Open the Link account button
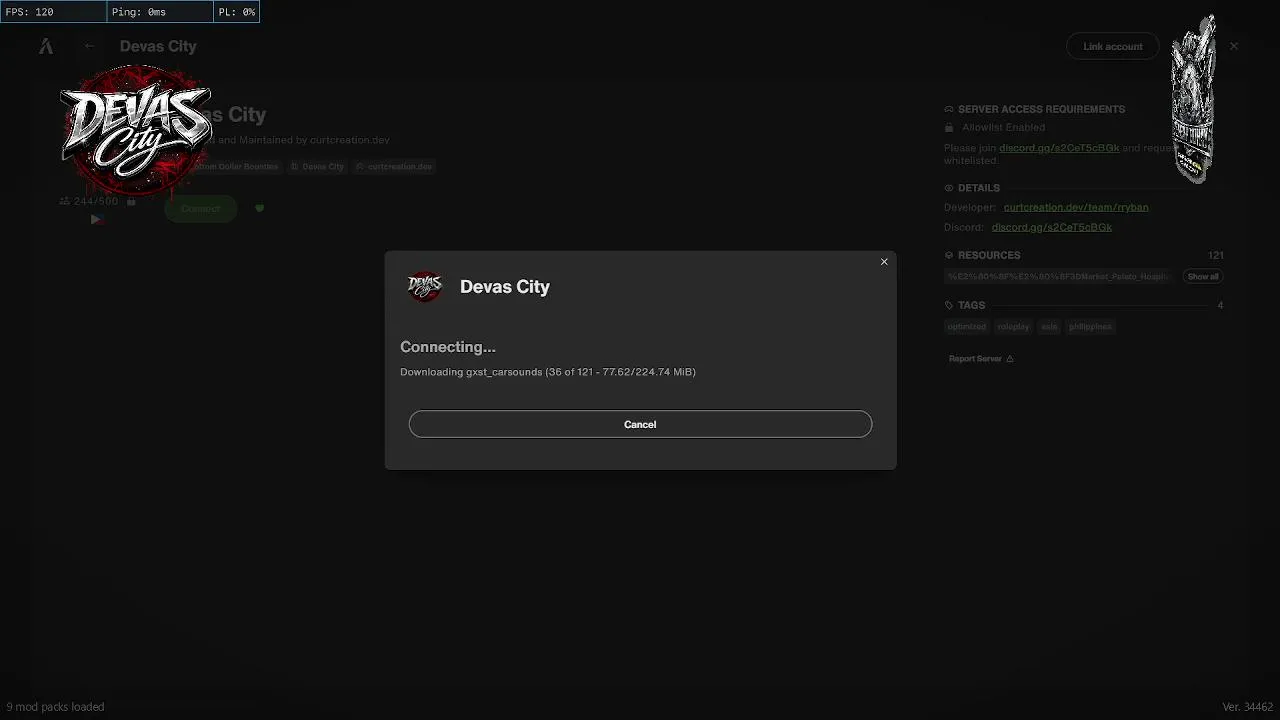This screenshot has height=720, width=1280. click(x=1113, y=46)
